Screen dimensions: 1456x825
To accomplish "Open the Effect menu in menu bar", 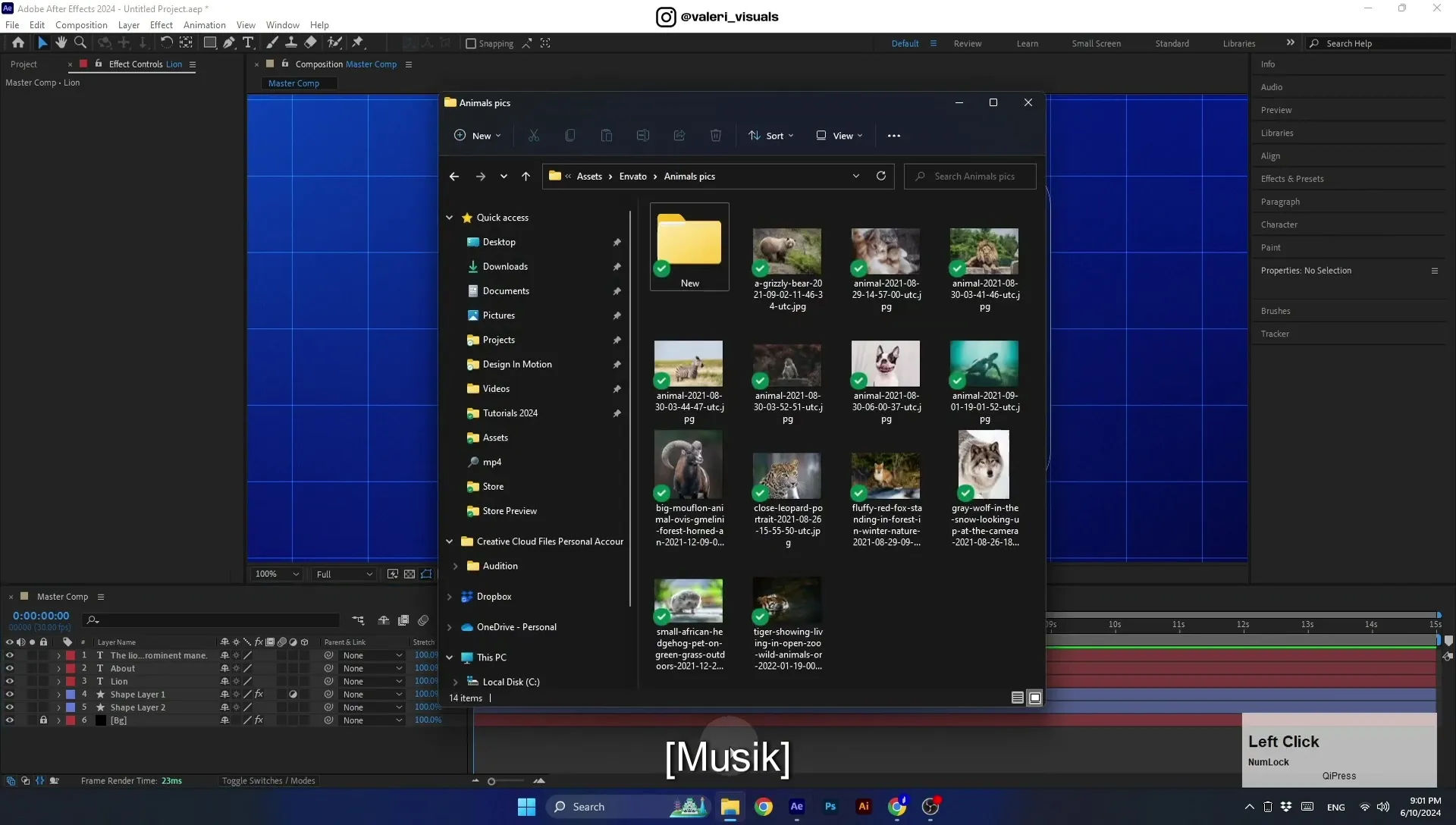I will coord(161,25).
